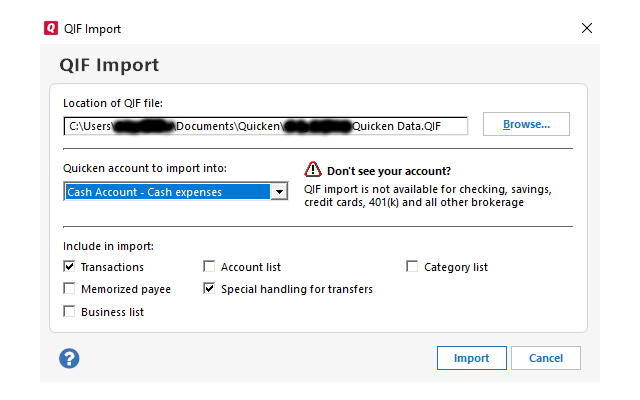640x400 pixels.
Task: Click "Don't see your account?" text
Action: [x=389, y=171]
